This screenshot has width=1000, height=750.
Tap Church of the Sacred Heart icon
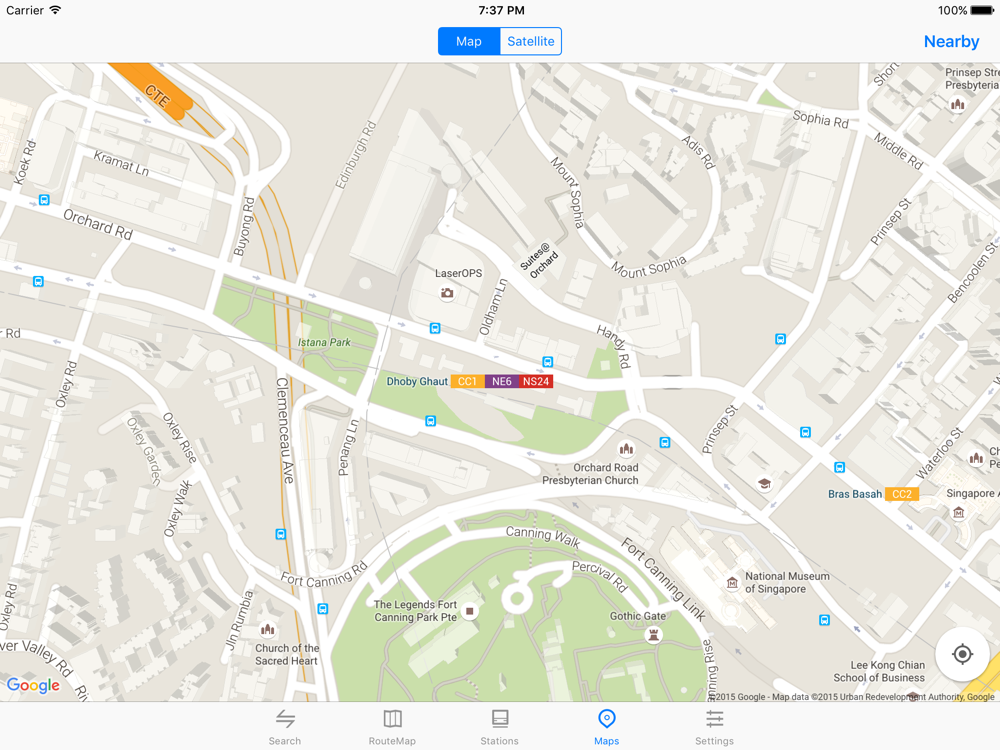coord(268,630)
